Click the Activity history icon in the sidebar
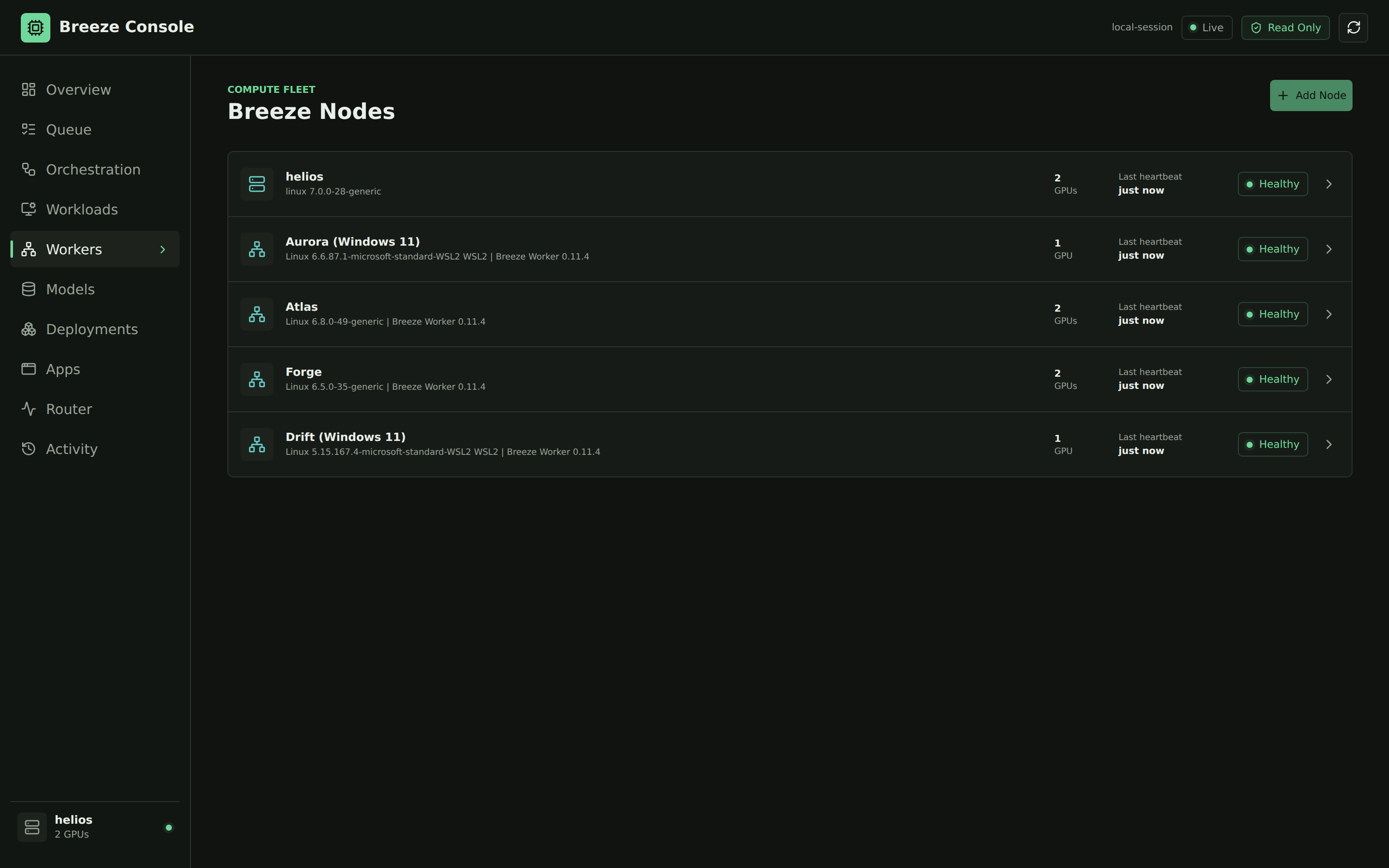 point(29,449)
